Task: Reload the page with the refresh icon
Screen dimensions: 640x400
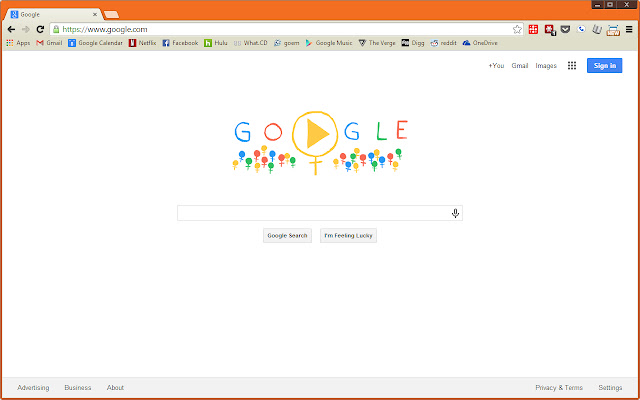Action: tap(40, 29)
